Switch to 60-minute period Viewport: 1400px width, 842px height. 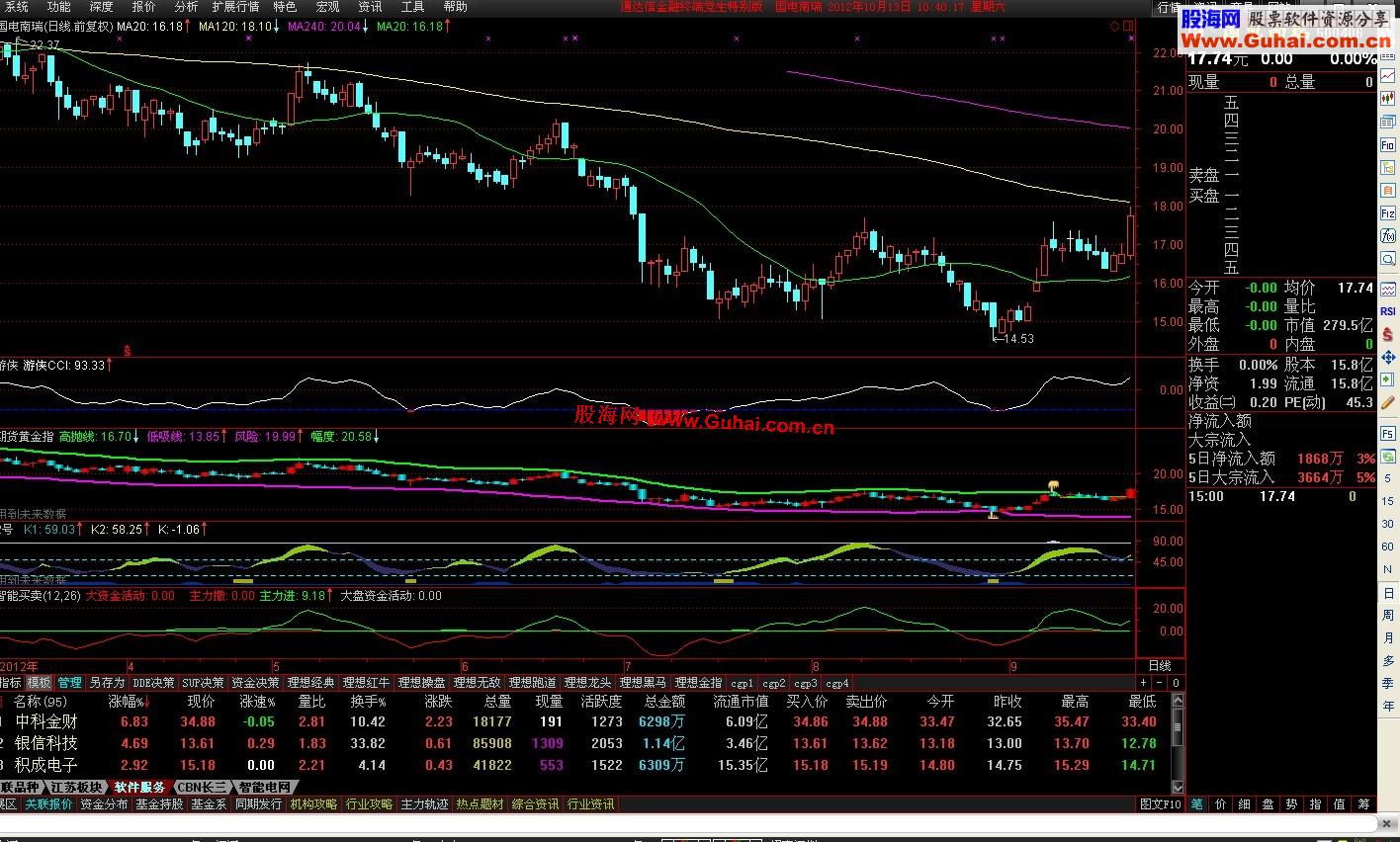(x=1388, y=547)
